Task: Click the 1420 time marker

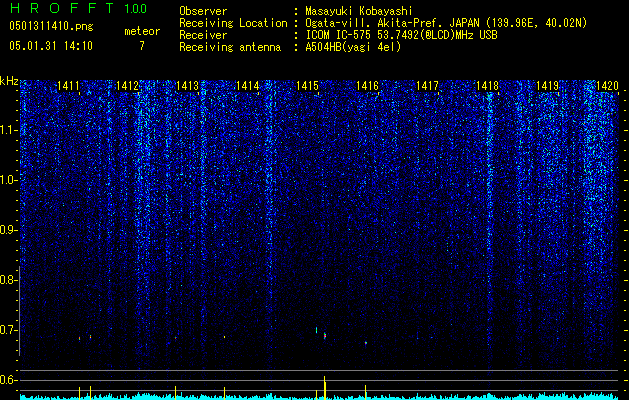Action: 607,85
